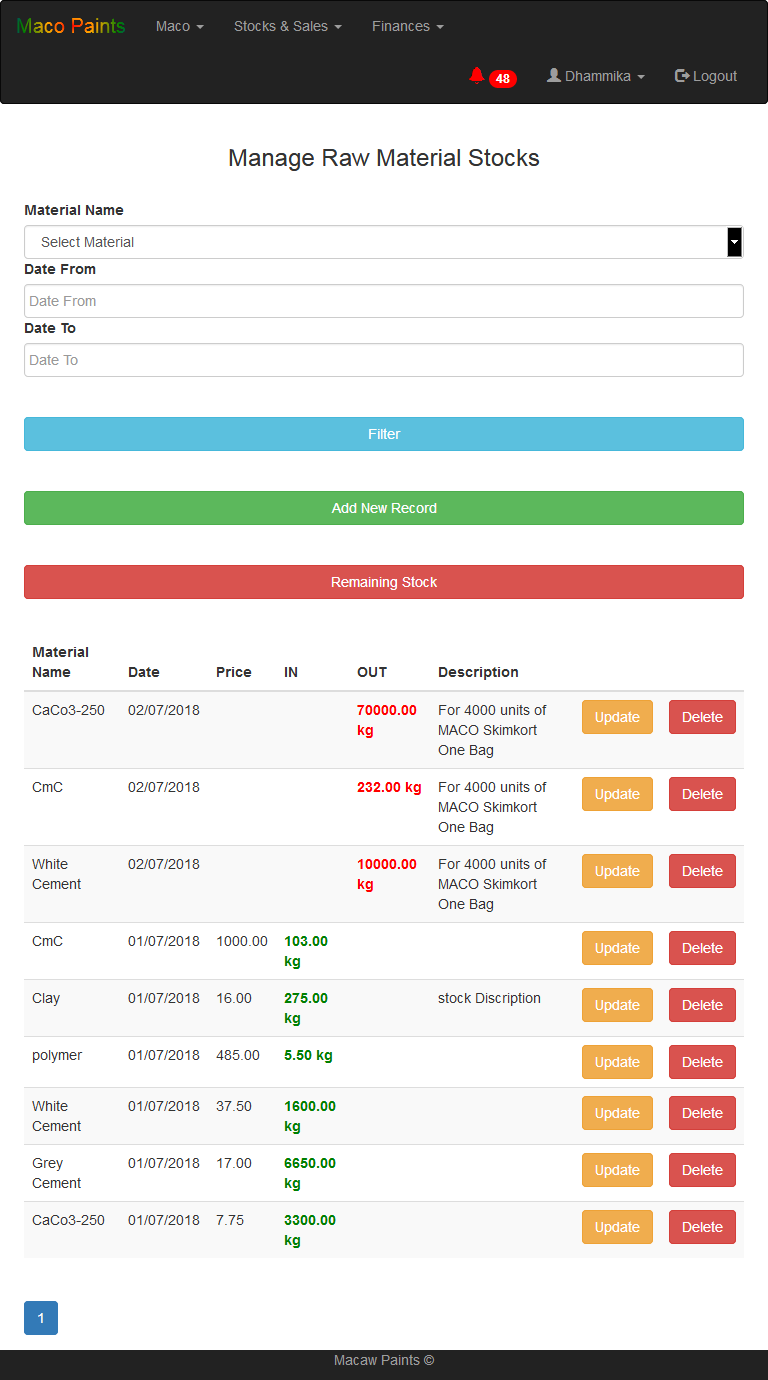Expand the Maco dropdown menu
Viewport: 768px width, 1380px height.
[180, 26]
